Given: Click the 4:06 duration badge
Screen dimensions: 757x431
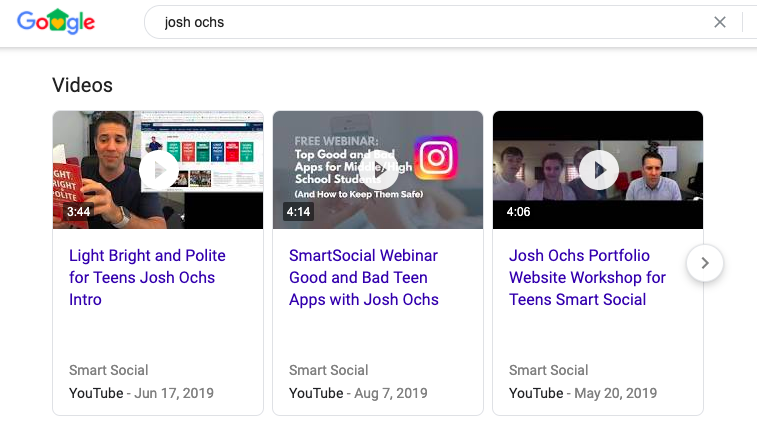Looking at the screenshot, I should click(519, 211).
